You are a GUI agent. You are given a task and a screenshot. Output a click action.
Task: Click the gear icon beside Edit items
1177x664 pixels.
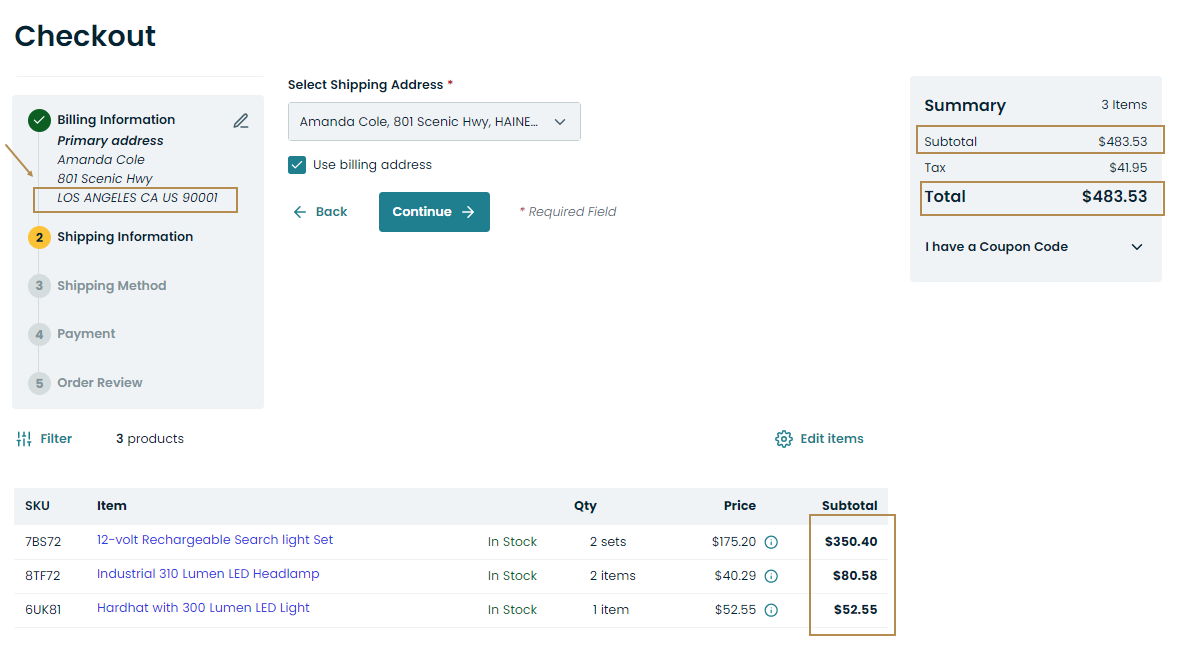coord(784,439)
